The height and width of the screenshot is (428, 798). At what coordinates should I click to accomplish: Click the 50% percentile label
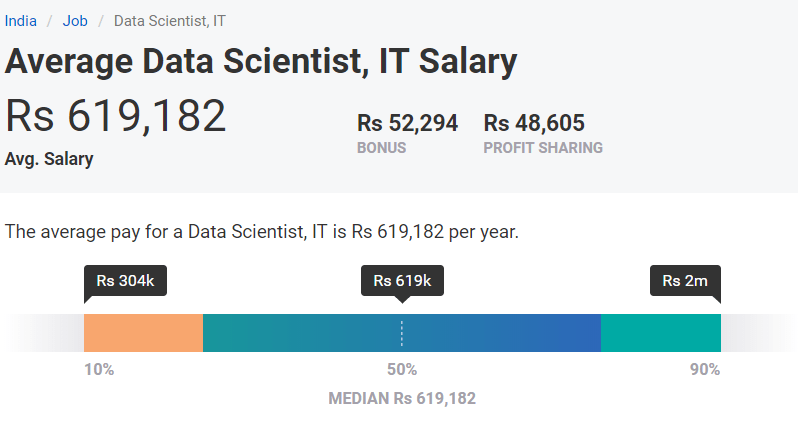[402, 369]
